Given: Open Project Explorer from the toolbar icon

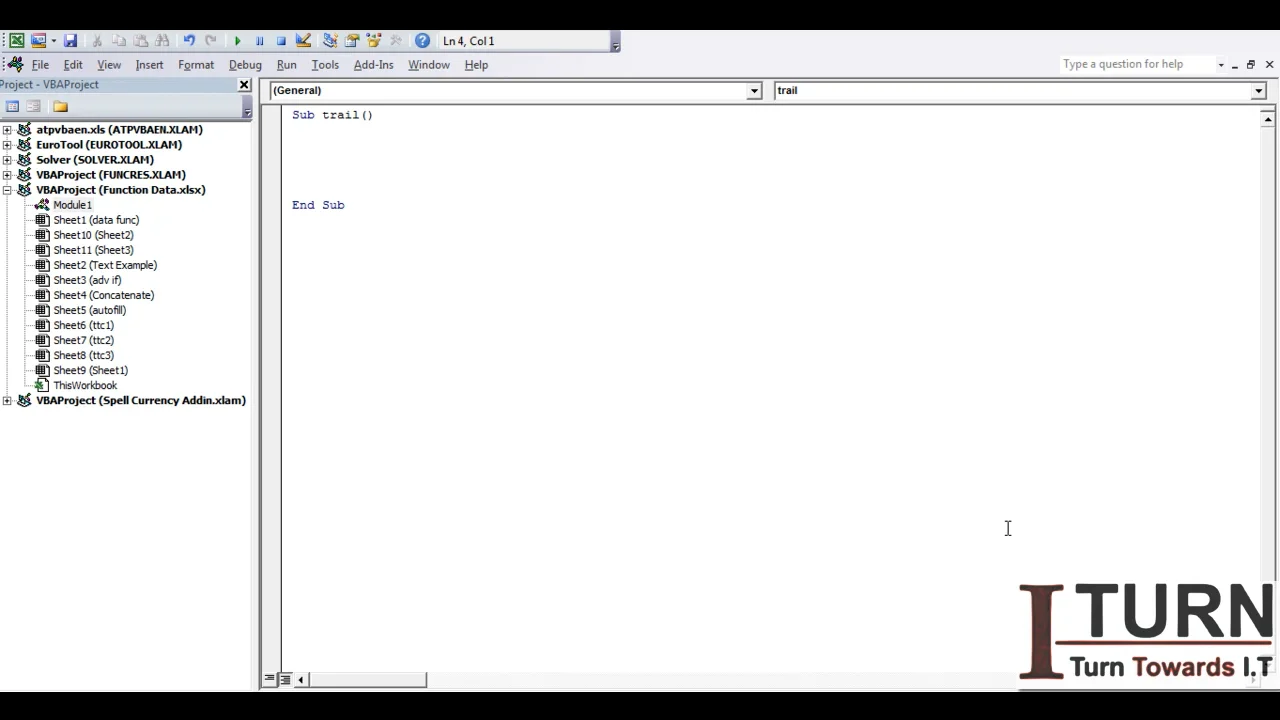Looking at the screenshot, I should (330, 41).
